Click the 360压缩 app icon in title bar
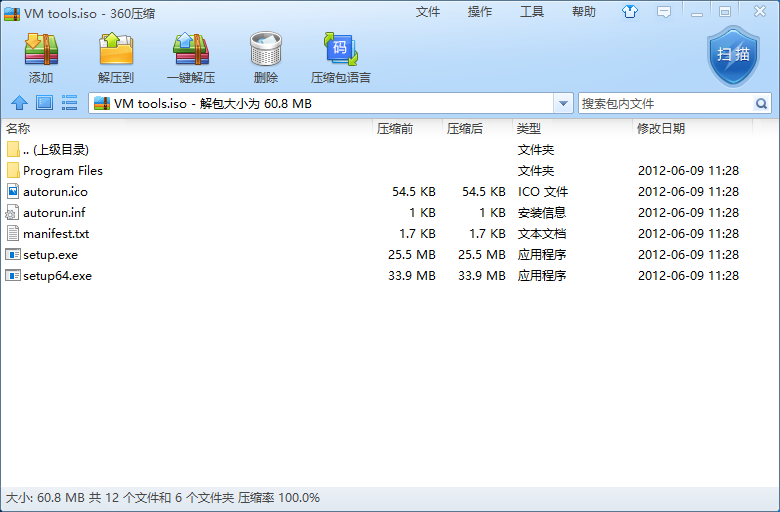 click(x=12, y=13)
